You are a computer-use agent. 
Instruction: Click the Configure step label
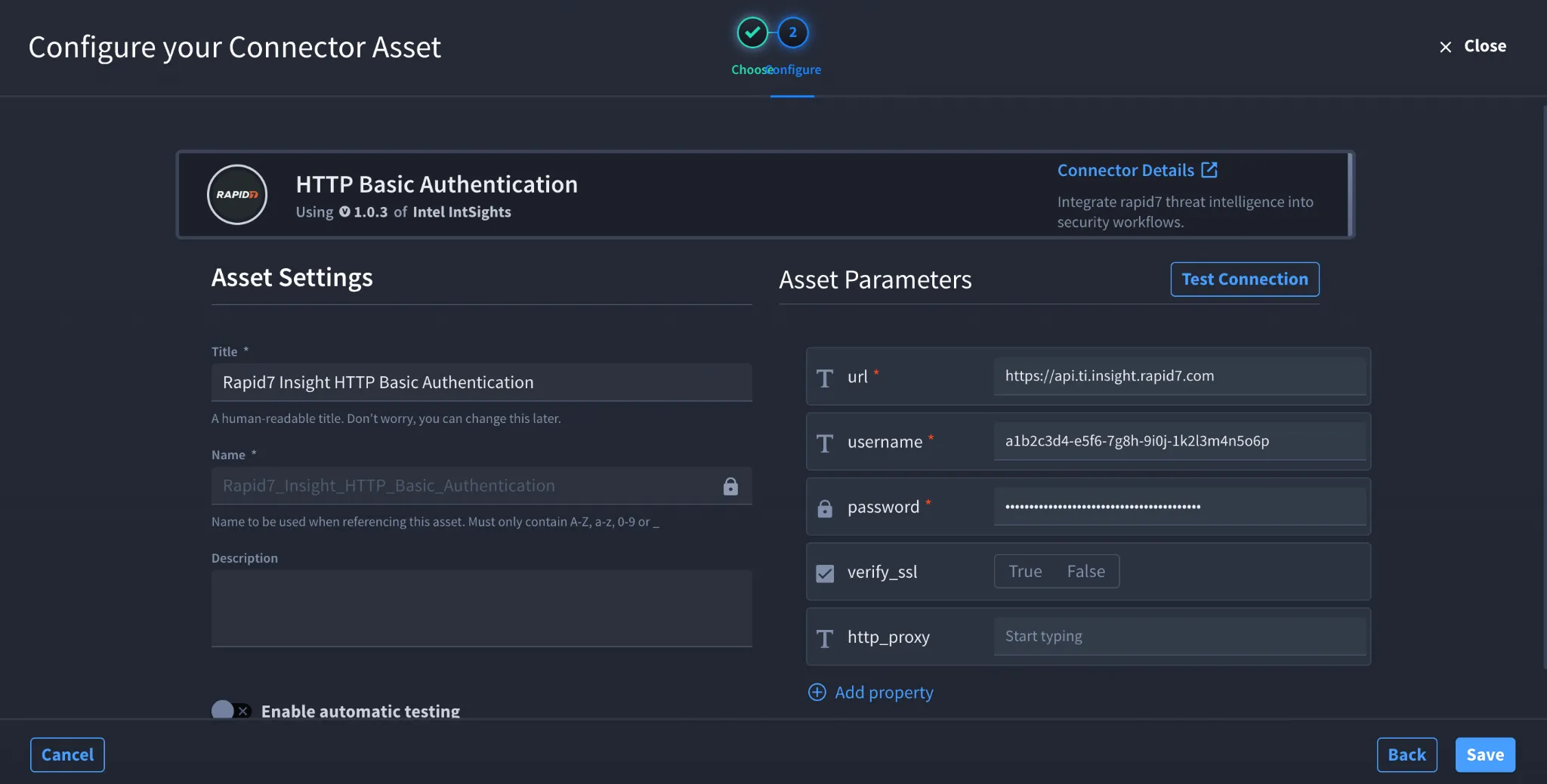click(794, 69)
